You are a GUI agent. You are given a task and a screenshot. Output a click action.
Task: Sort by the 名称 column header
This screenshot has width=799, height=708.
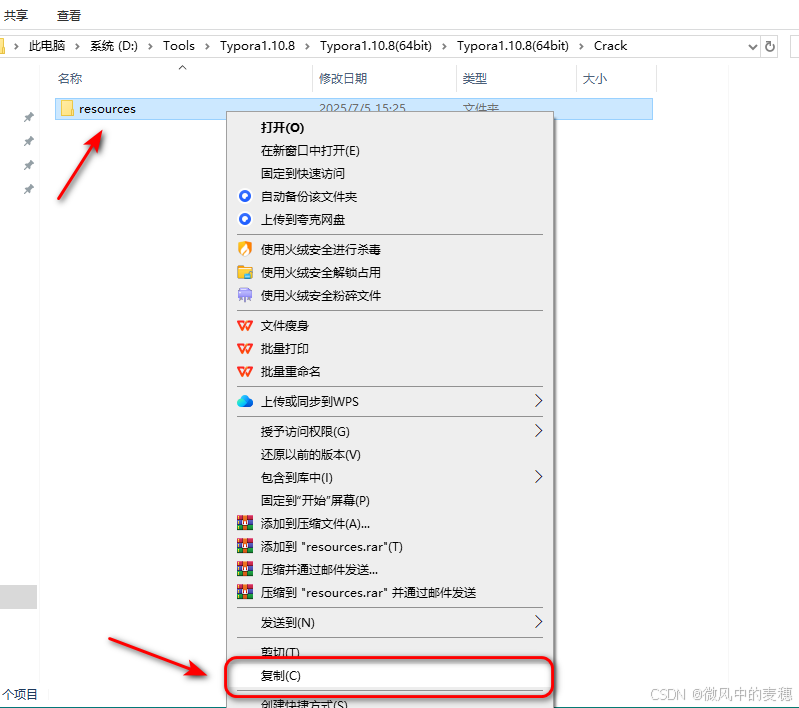[x=70, y=78]
